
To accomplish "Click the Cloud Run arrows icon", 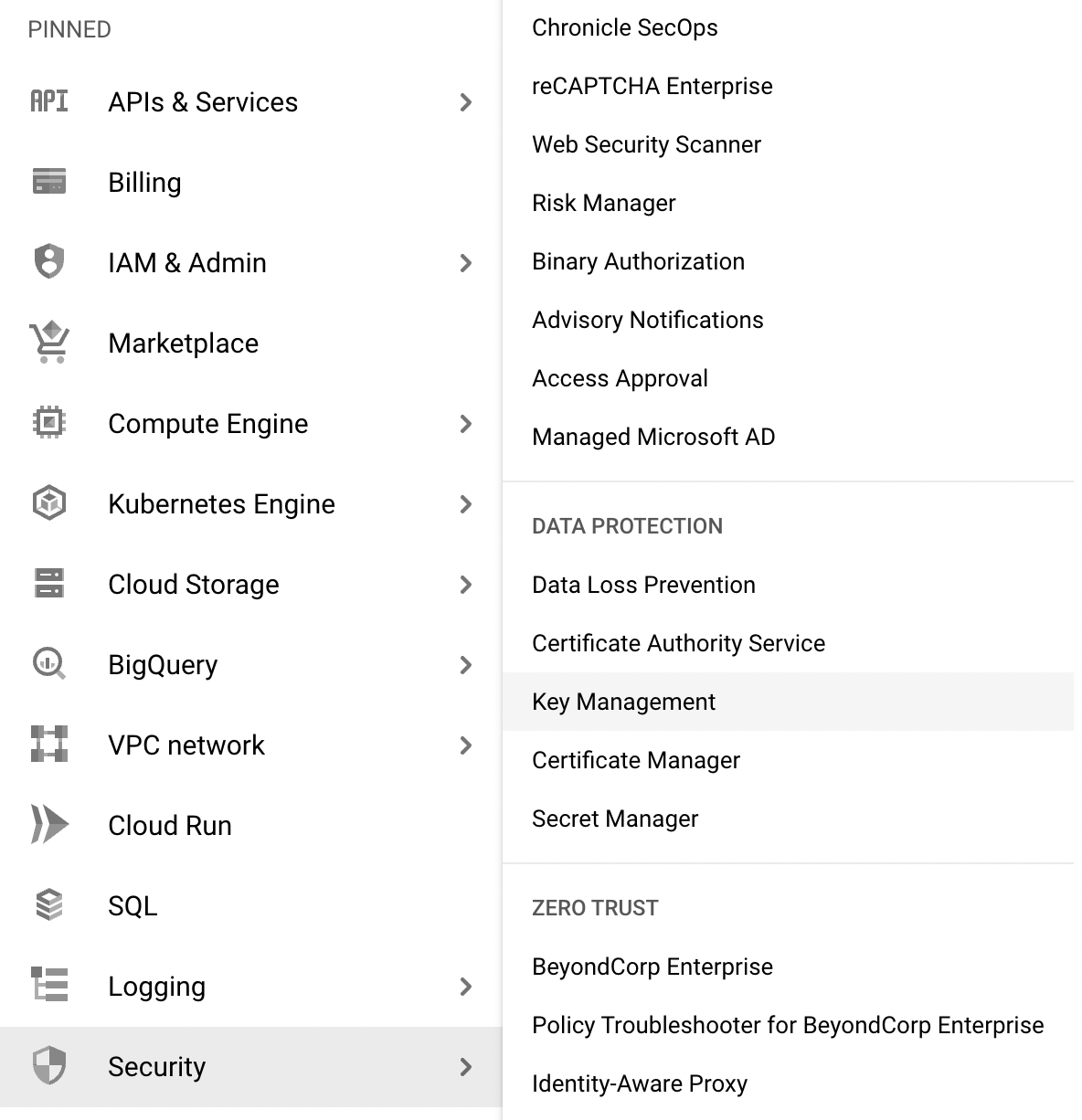I will pos(49,824).
